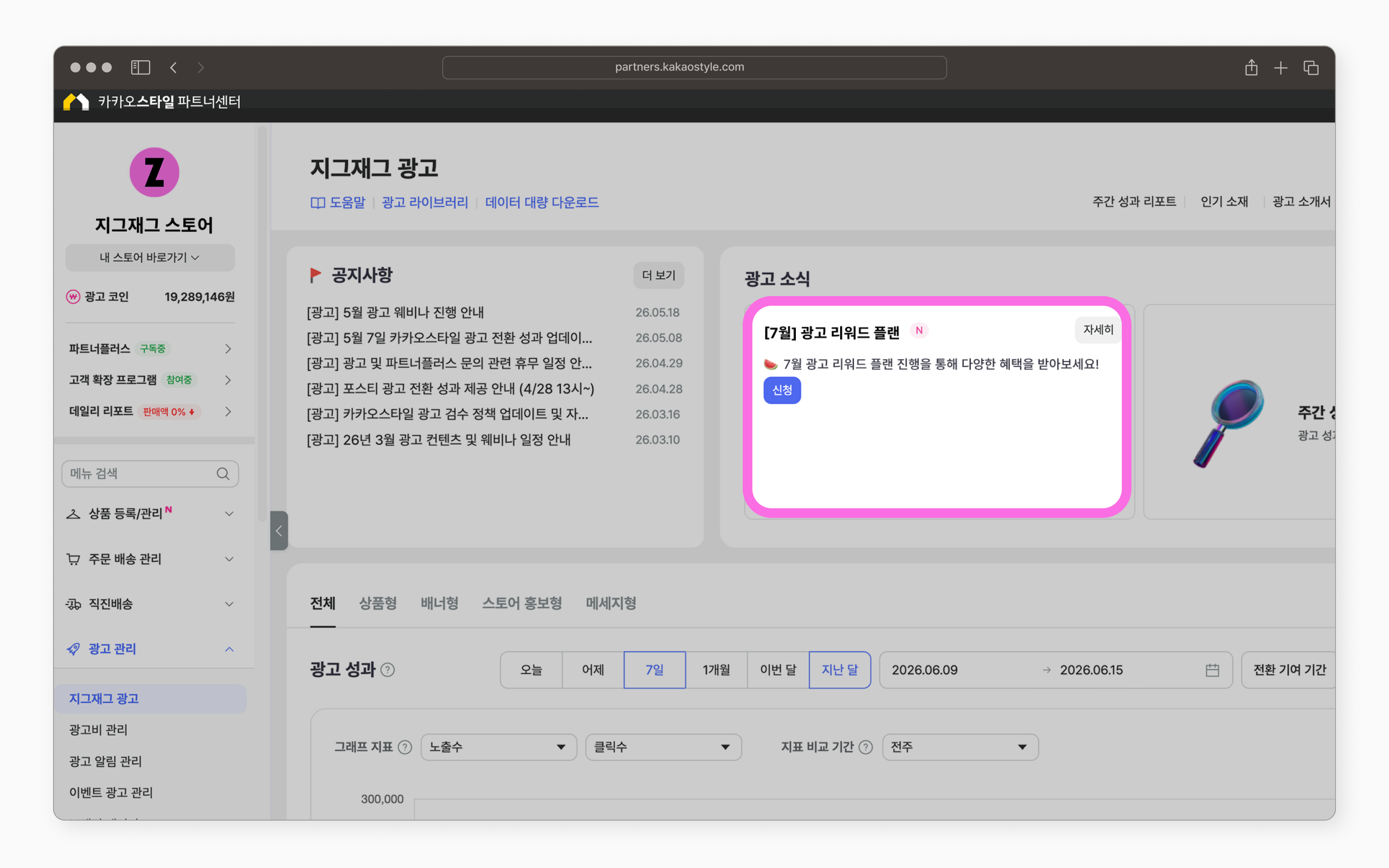Open the 이벤트 광고 관리 sidebar item

pos(111,792)
